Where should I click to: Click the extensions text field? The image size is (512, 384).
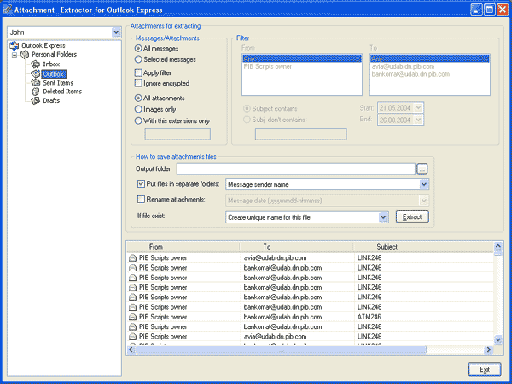point(178,134)
